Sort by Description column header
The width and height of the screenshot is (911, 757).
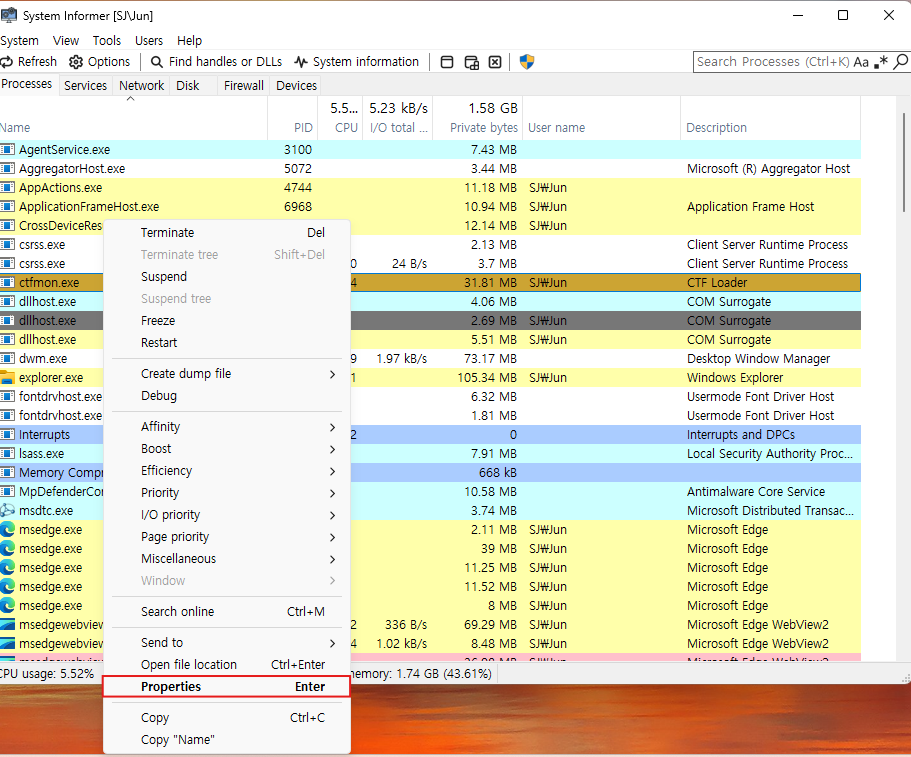tap(770, 119)
